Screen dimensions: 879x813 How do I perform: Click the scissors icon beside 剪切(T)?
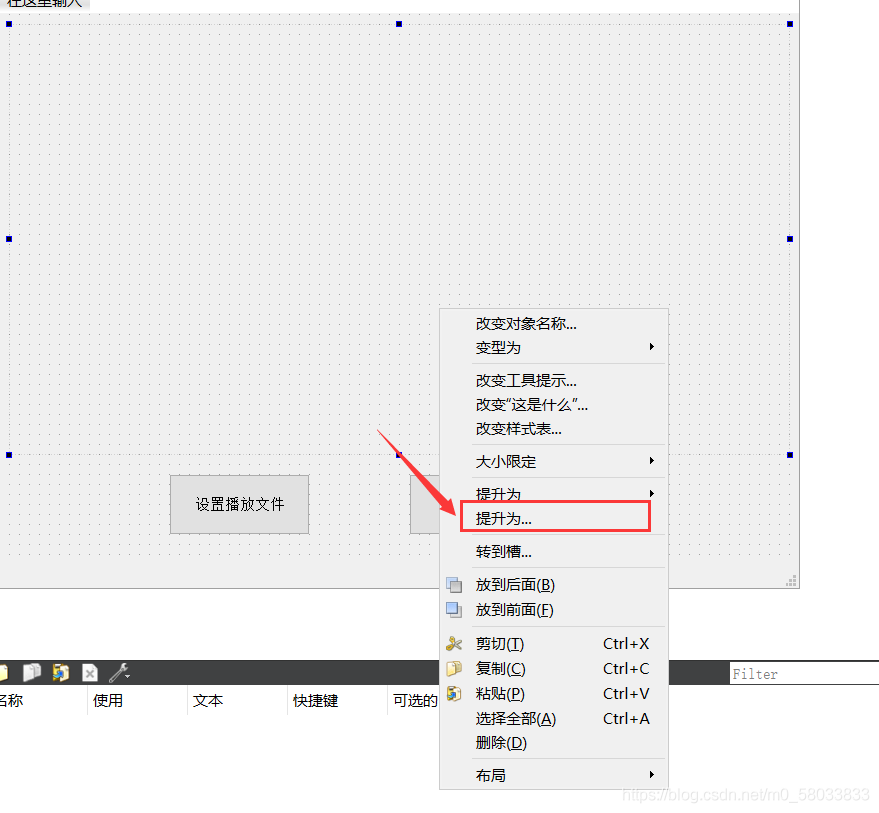tap(454, 644)
